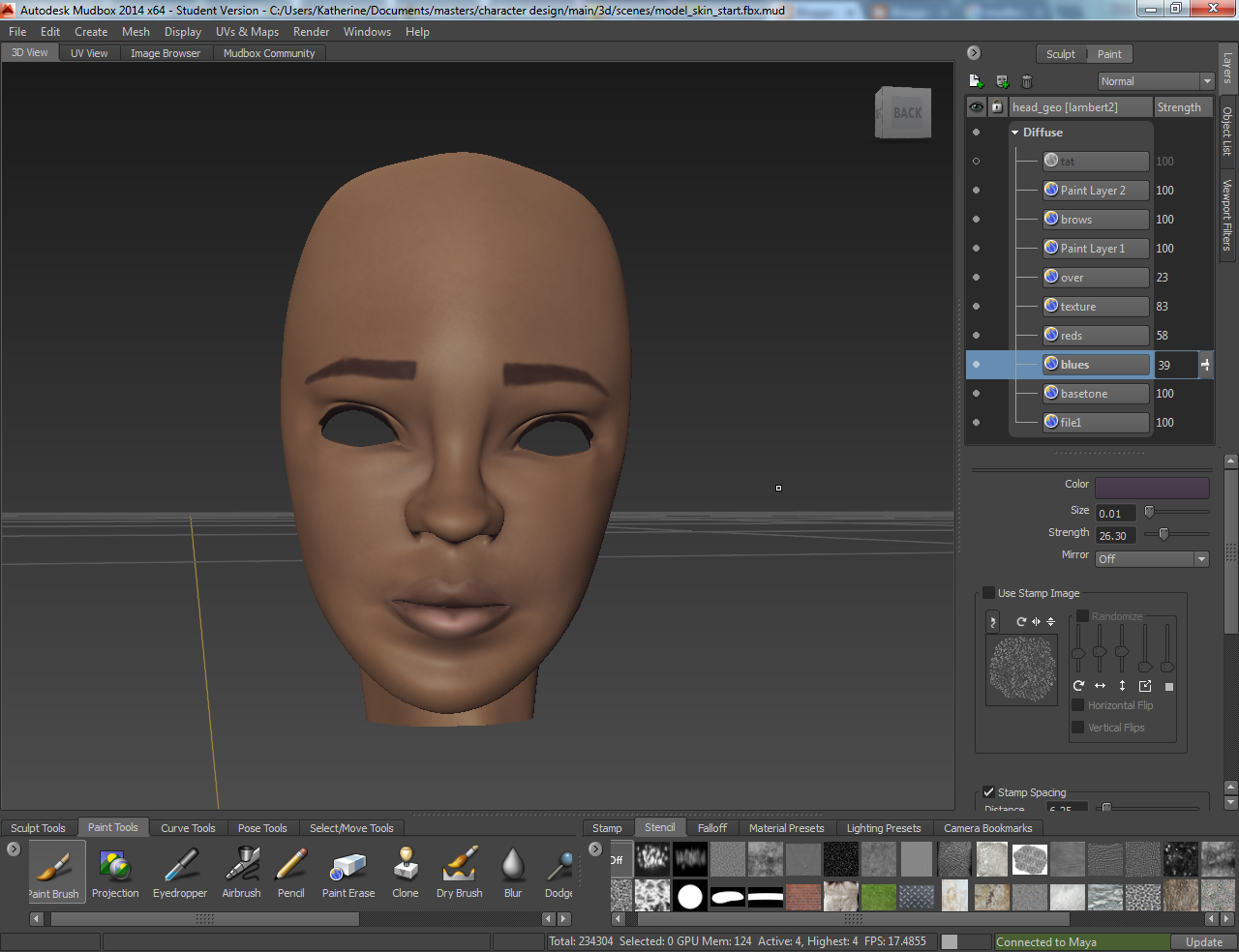Pick the Eyedropper tool
The image size is (1239, 952).
pyautogui.click(x=180, y=871)
